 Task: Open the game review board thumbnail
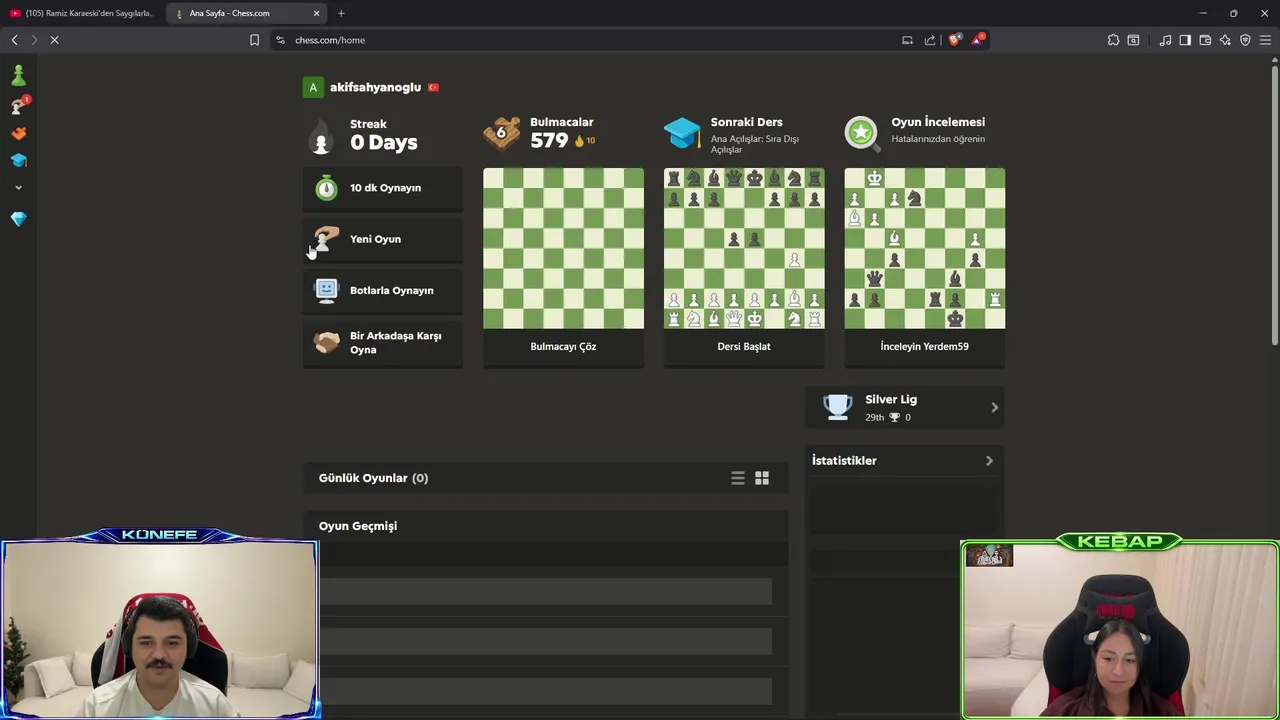(x=925, y=248)
